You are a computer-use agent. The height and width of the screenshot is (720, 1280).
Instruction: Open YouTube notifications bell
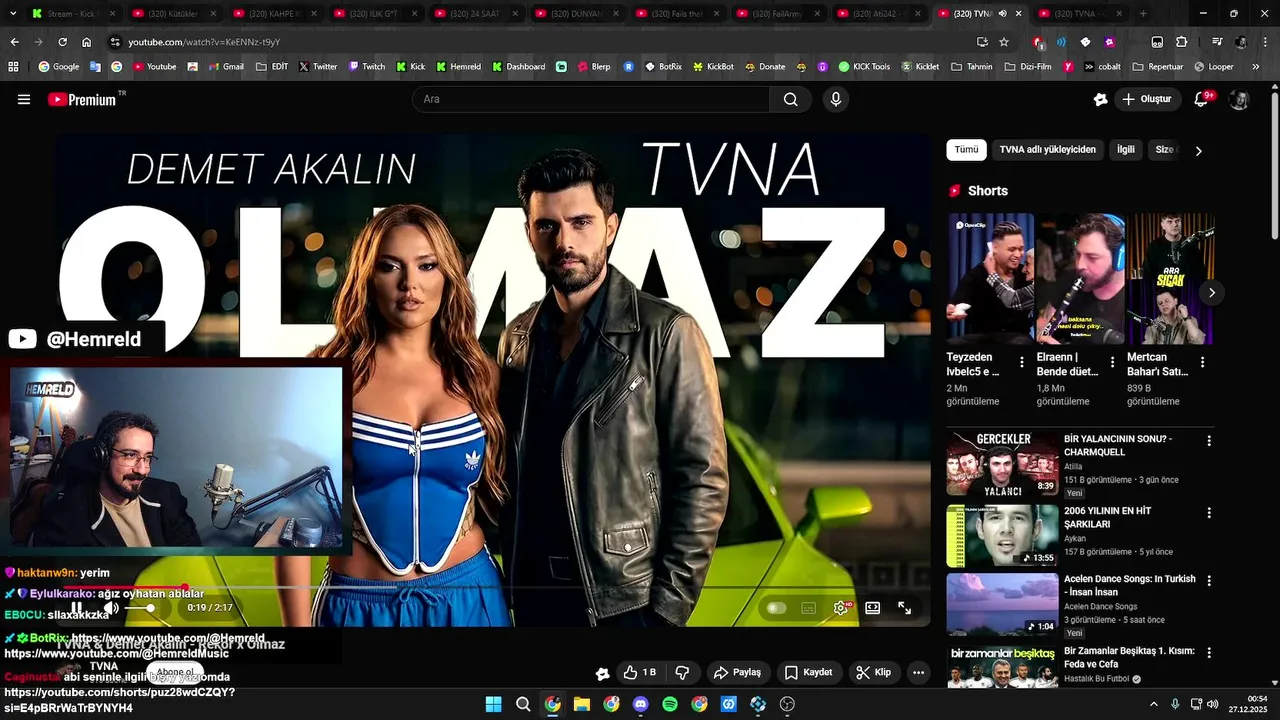click(1202, 99)
